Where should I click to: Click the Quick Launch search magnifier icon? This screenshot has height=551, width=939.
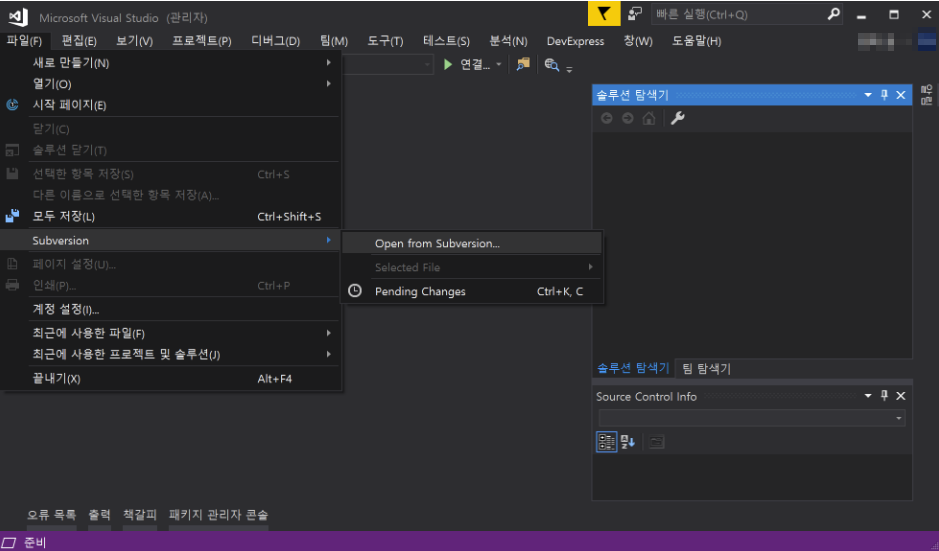(x=833, y=14)
